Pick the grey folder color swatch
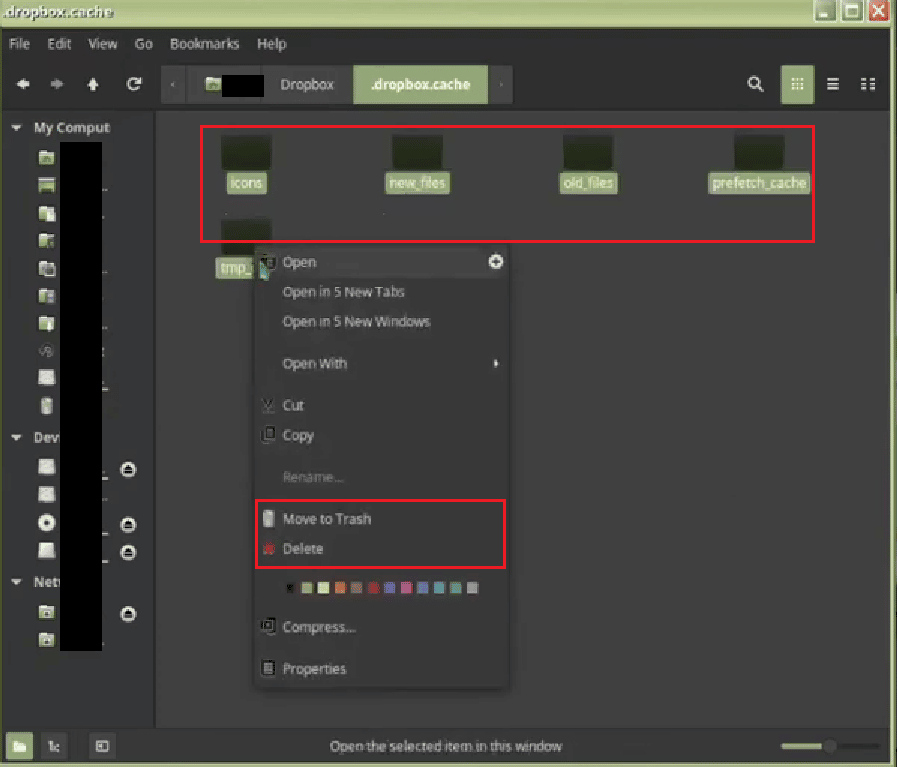This screenshot has height=767, width=897. [x=472, y=588]
